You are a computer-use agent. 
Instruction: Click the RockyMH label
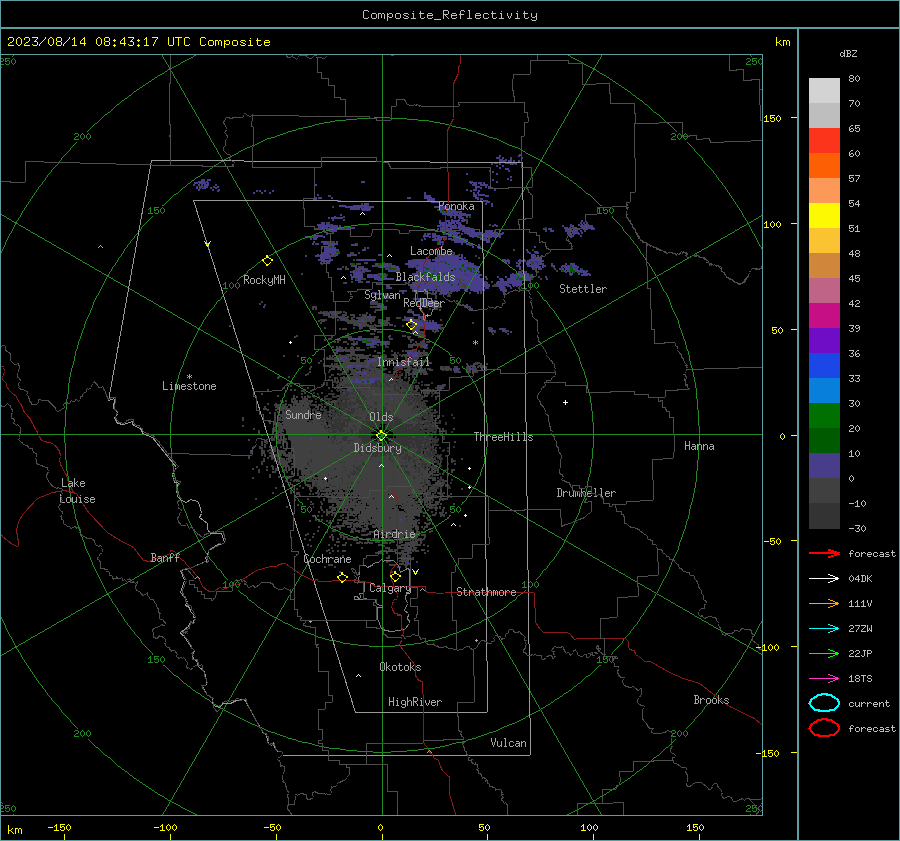[x=264, y=280]
